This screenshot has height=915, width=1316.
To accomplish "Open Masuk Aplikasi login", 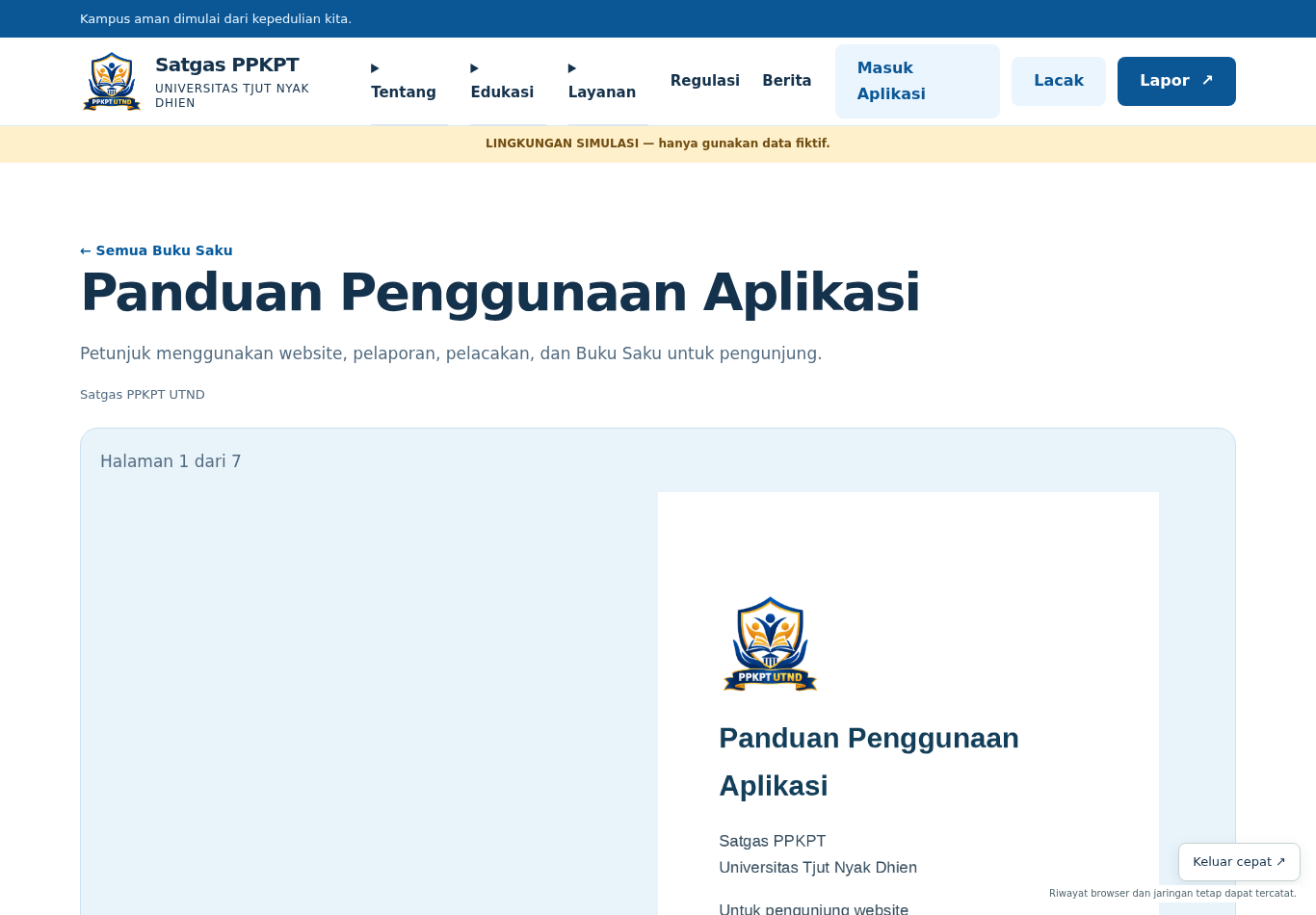I will [917, 81].
